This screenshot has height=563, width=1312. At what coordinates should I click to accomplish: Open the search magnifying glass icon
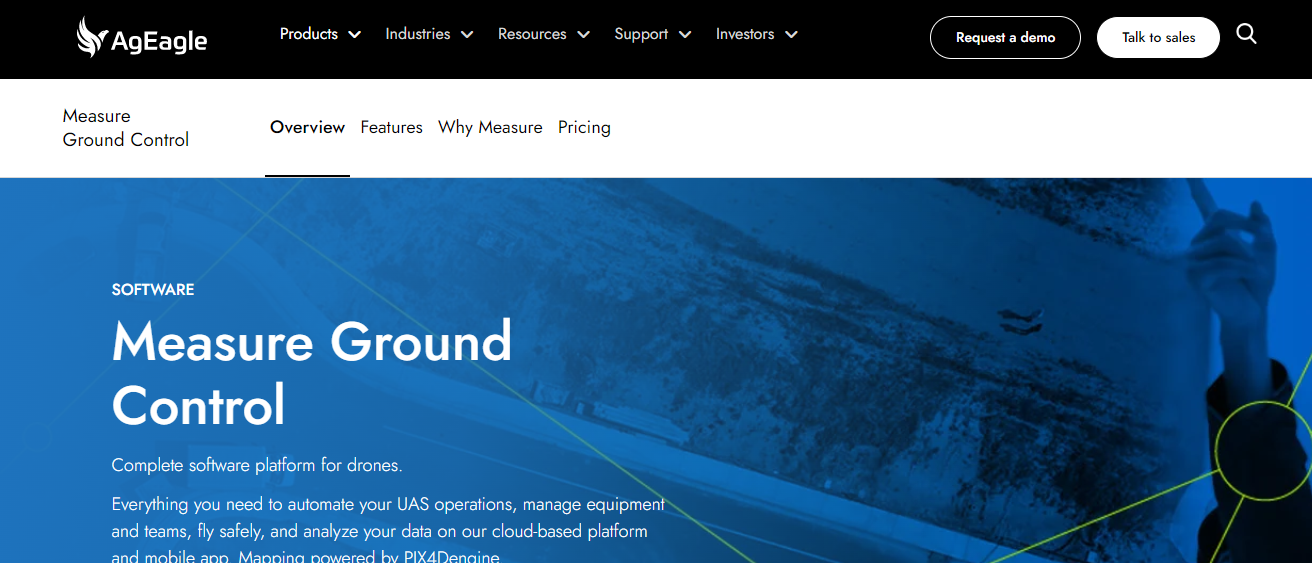(x=1246, y=34)
